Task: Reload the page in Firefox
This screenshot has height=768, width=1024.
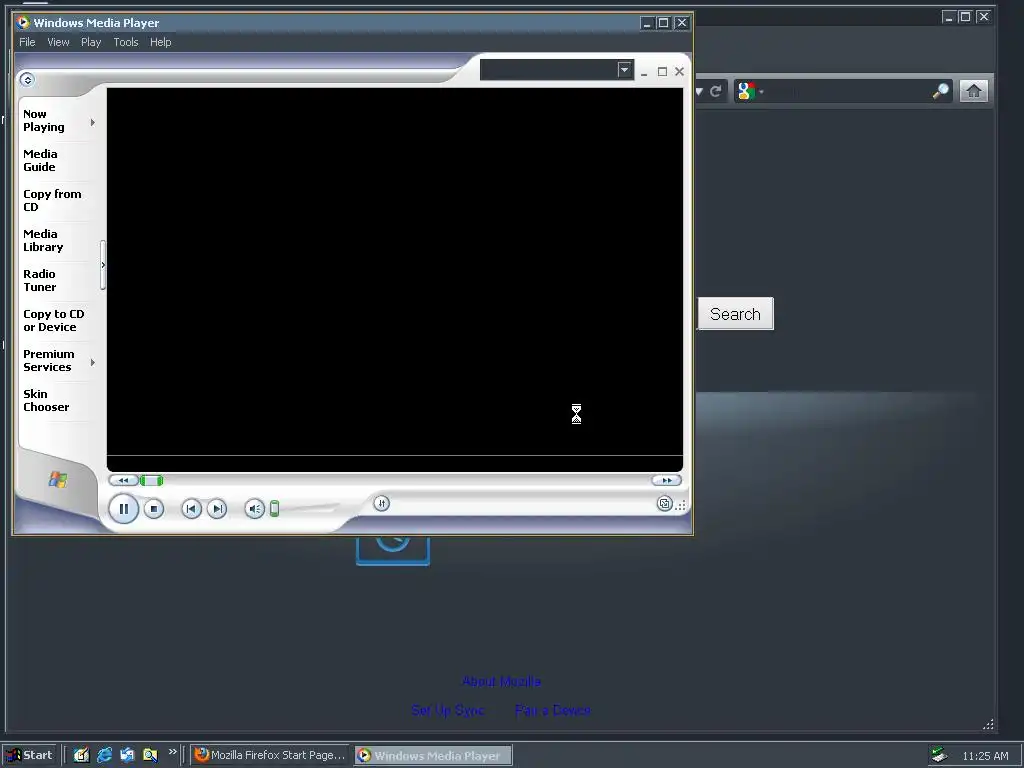Action: (716, 91)
